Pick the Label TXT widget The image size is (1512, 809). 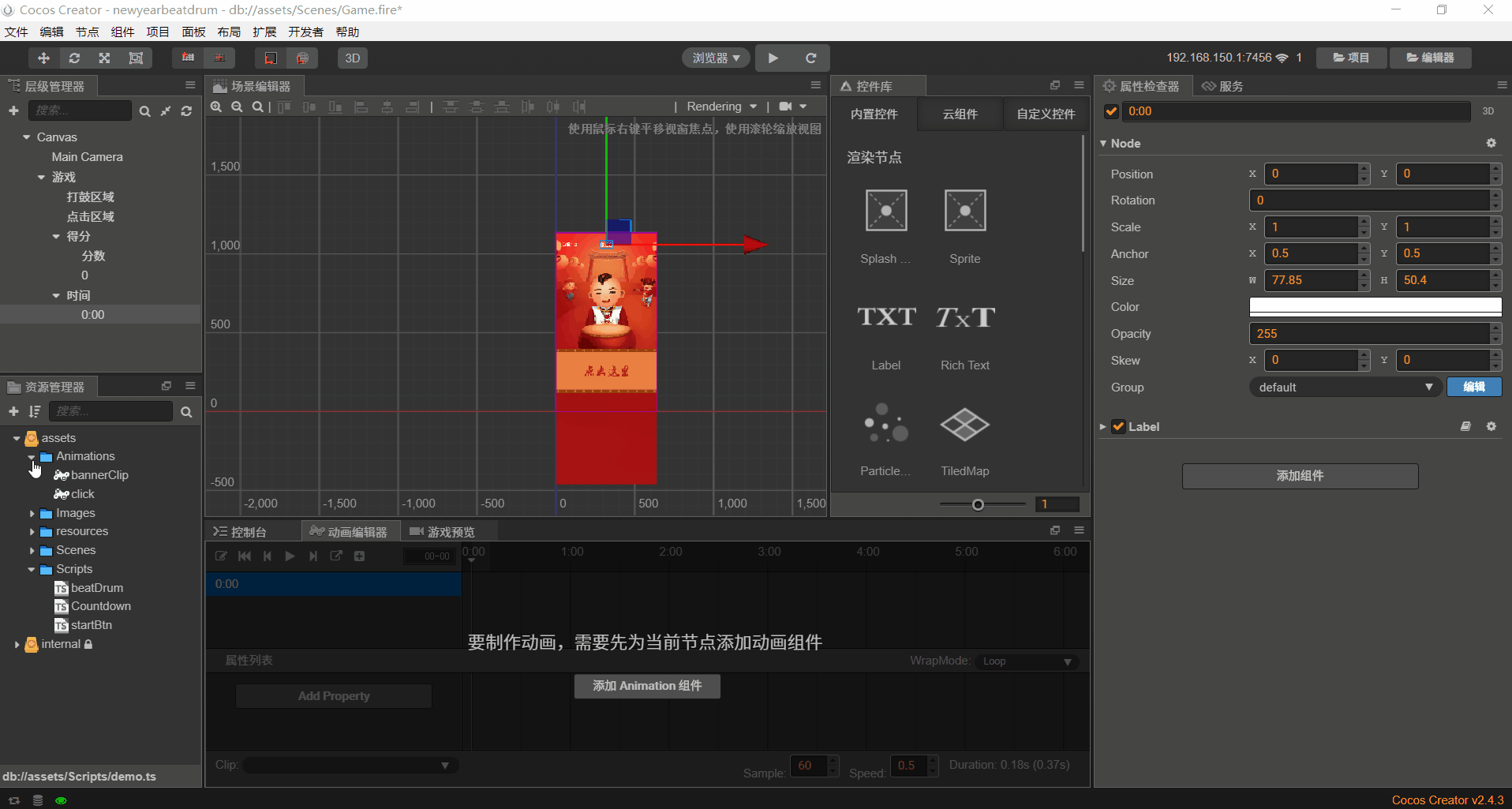[886, 317]
